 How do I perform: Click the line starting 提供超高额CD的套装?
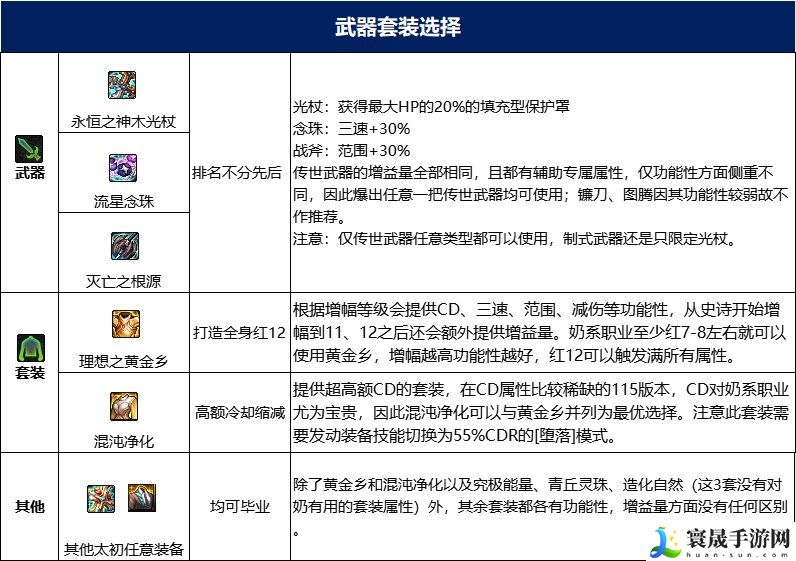(x=541, y=389)
